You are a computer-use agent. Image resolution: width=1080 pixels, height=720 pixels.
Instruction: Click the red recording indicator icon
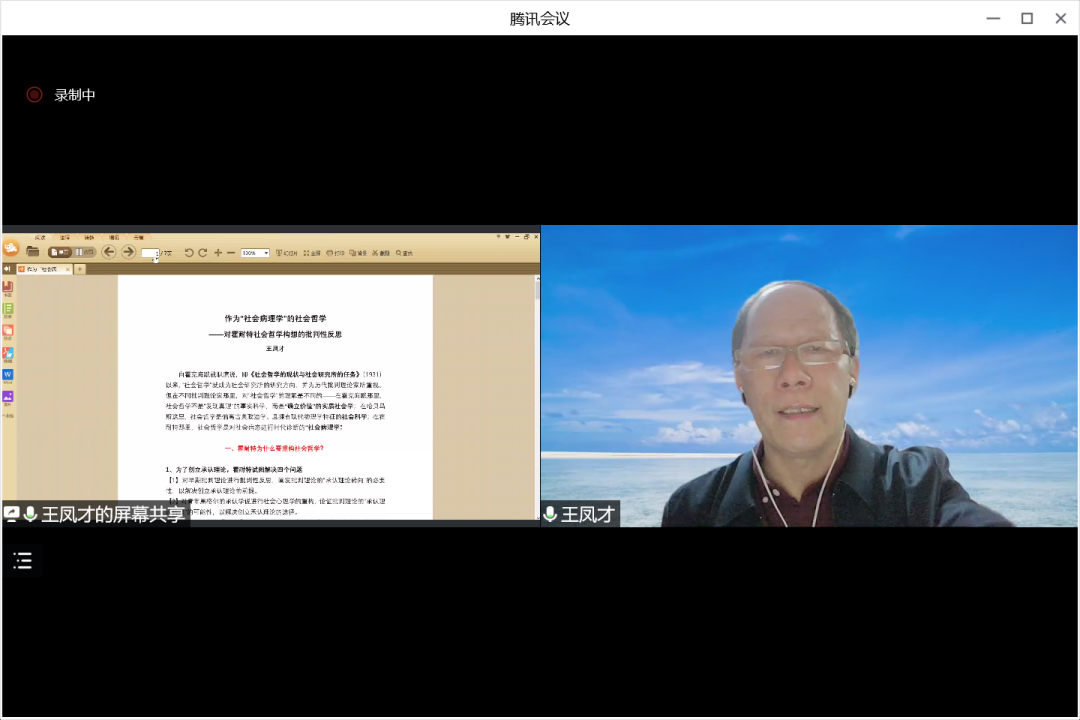[x=34, y=95]
